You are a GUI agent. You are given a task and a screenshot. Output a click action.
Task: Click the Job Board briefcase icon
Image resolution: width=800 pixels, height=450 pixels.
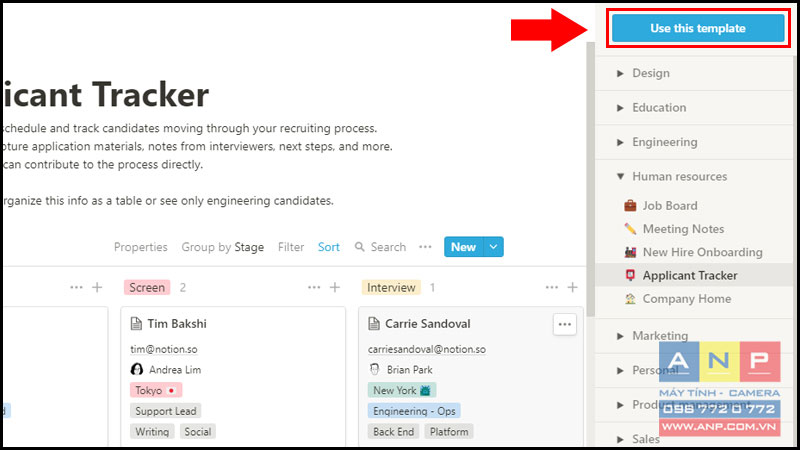click(x=631, y=206)
